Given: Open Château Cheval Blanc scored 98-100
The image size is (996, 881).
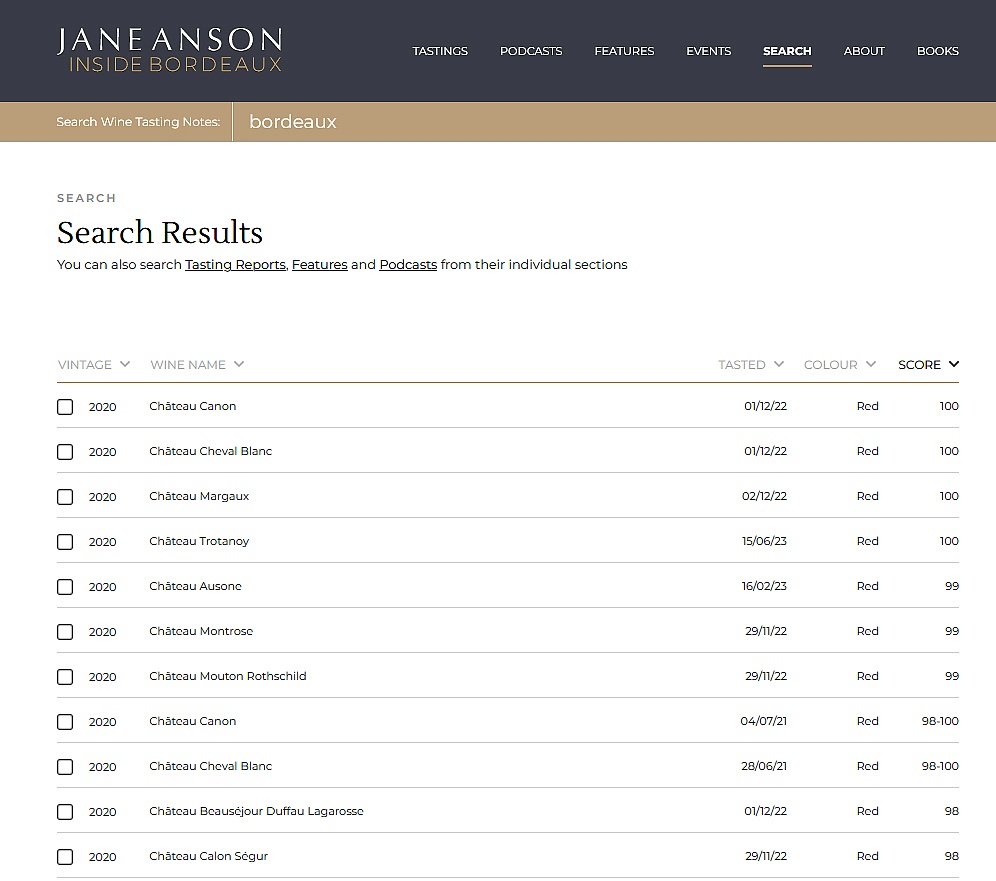Looking at the screenshot, I should pyautogui.click(x=210, y=767).
